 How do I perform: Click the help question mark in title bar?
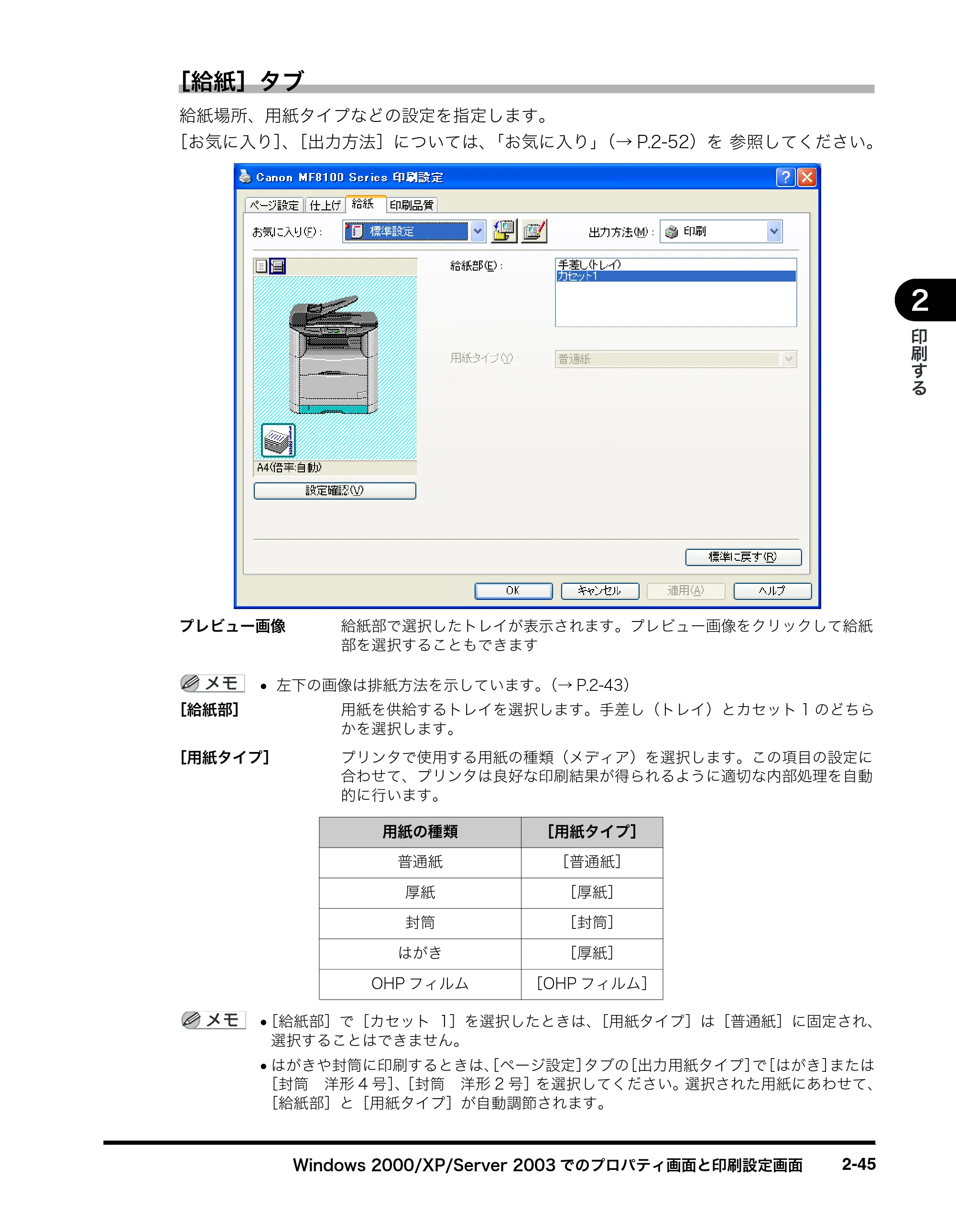coord(786,177)
